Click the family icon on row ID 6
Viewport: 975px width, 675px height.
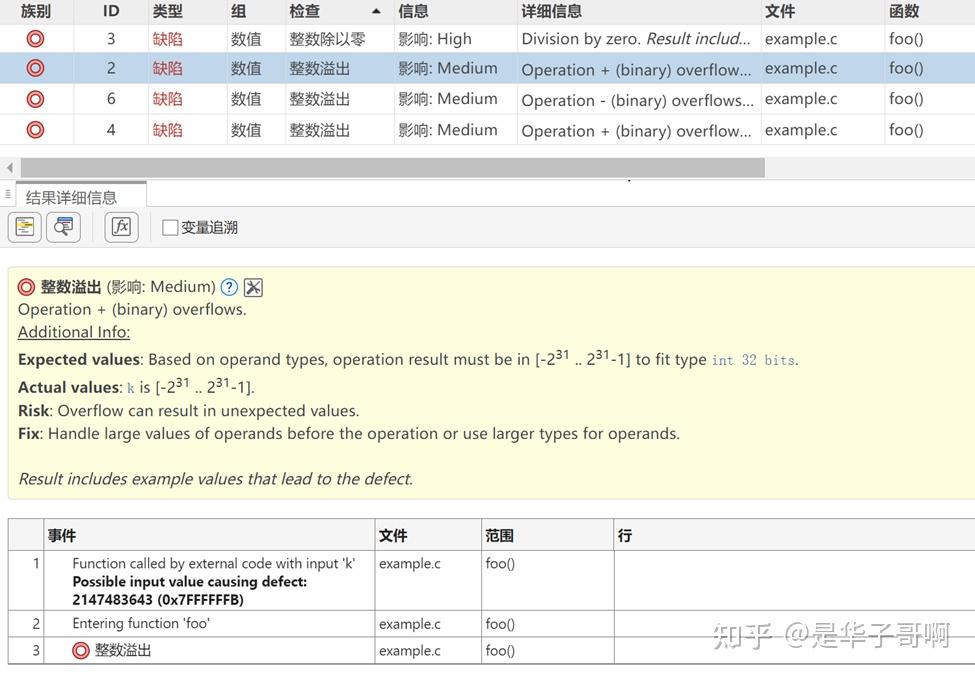(x=34, y=99)
